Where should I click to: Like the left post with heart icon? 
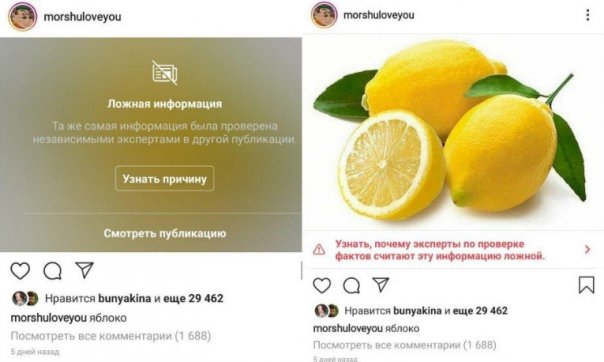pos(20,271)
